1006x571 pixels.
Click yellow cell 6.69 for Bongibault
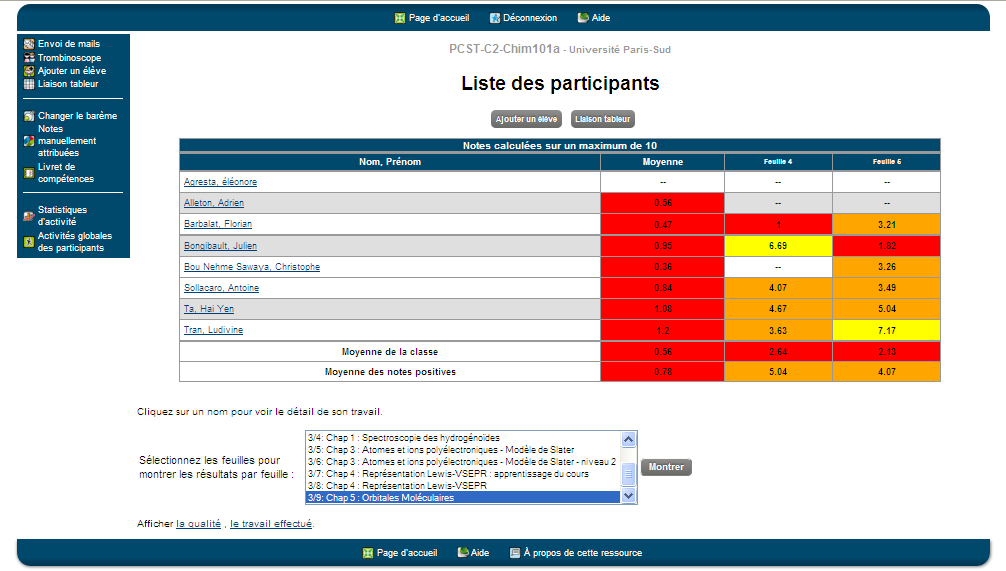[778, 246]
